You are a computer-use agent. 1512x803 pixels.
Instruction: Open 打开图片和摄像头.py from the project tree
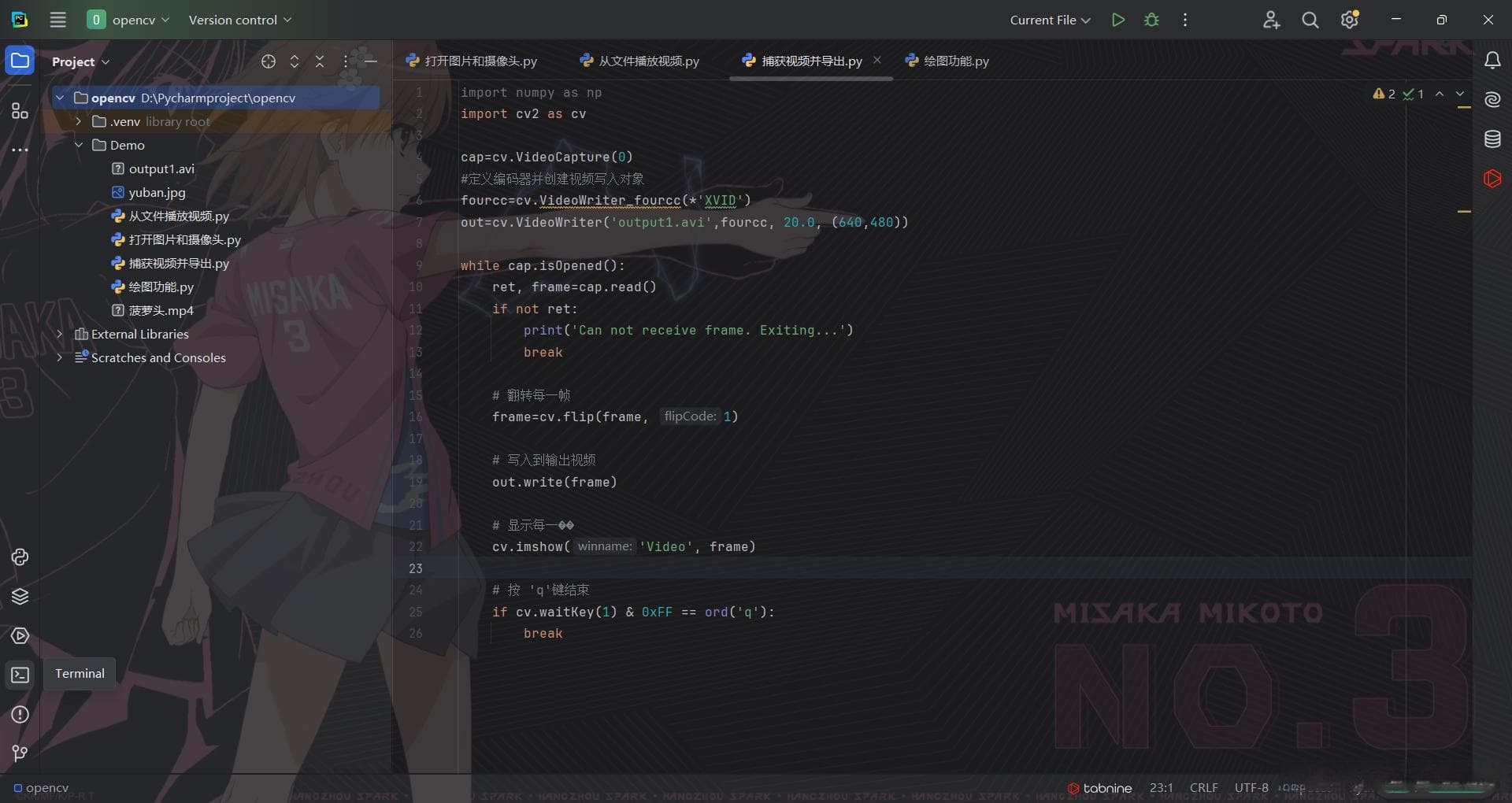[x=176, y=239]
